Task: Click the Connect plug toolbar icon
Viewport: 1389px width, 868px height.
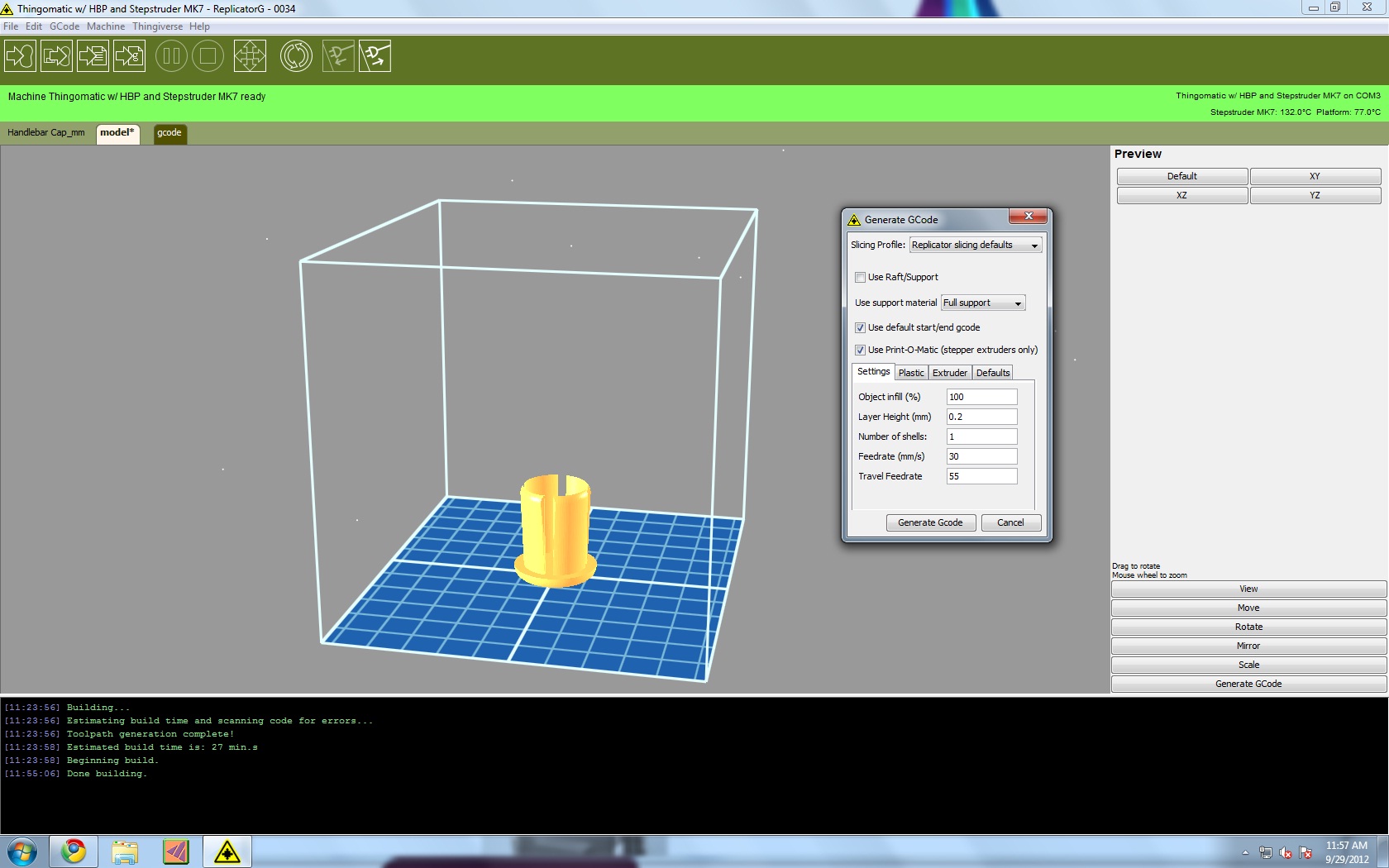Action: point(338,56)
